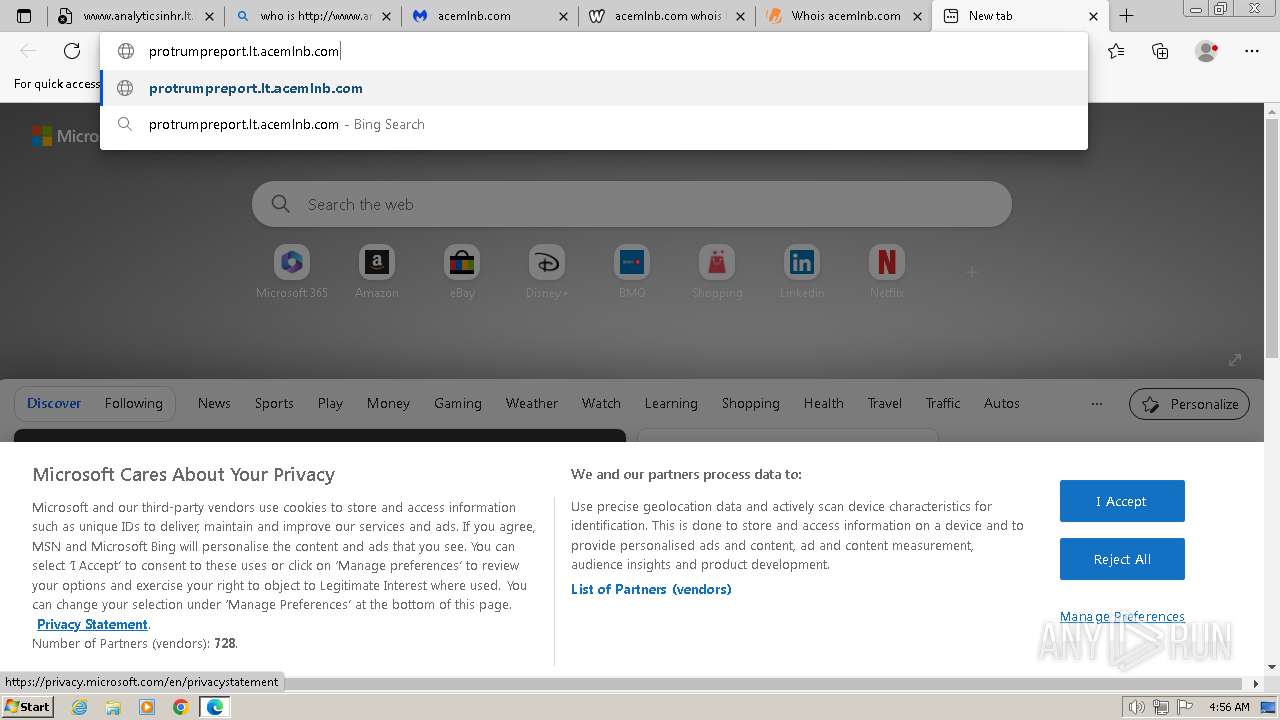Screen dimensions: 1280x720
Task: Open Weather feed category
Action: (531, 403)
